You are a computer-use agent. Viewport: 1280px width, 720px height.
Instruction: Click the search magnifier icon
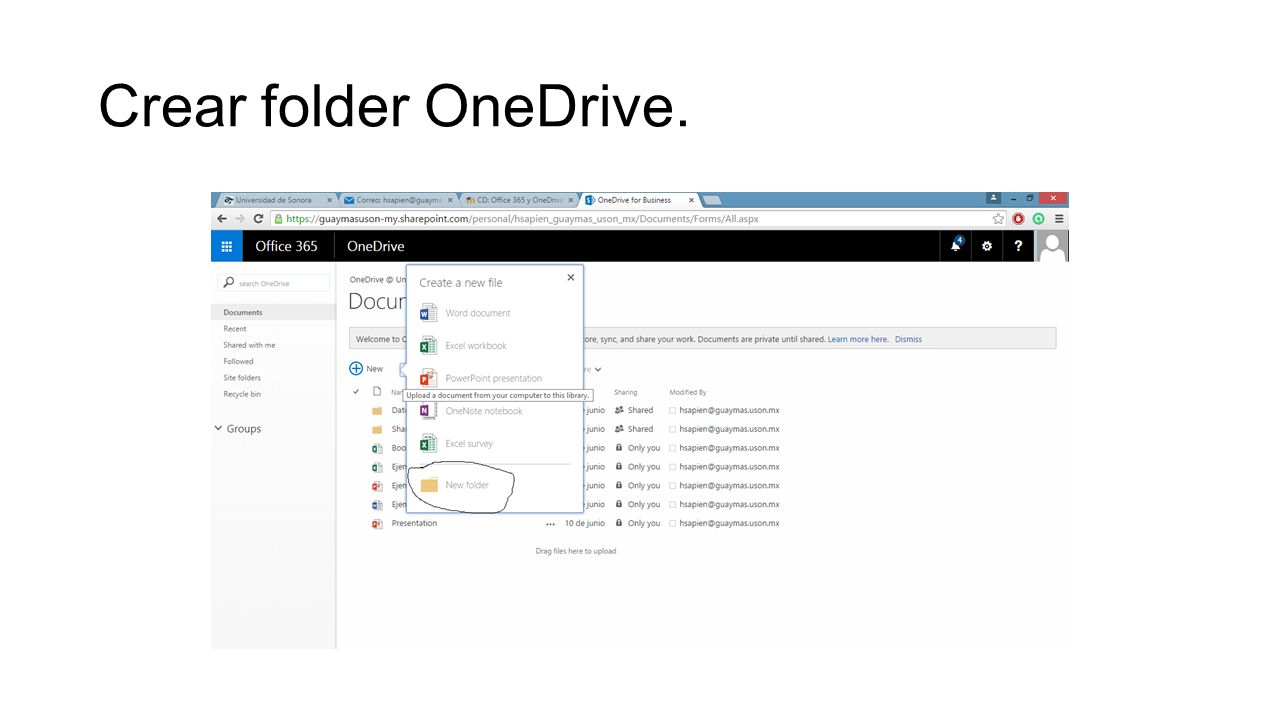[229, 283]
